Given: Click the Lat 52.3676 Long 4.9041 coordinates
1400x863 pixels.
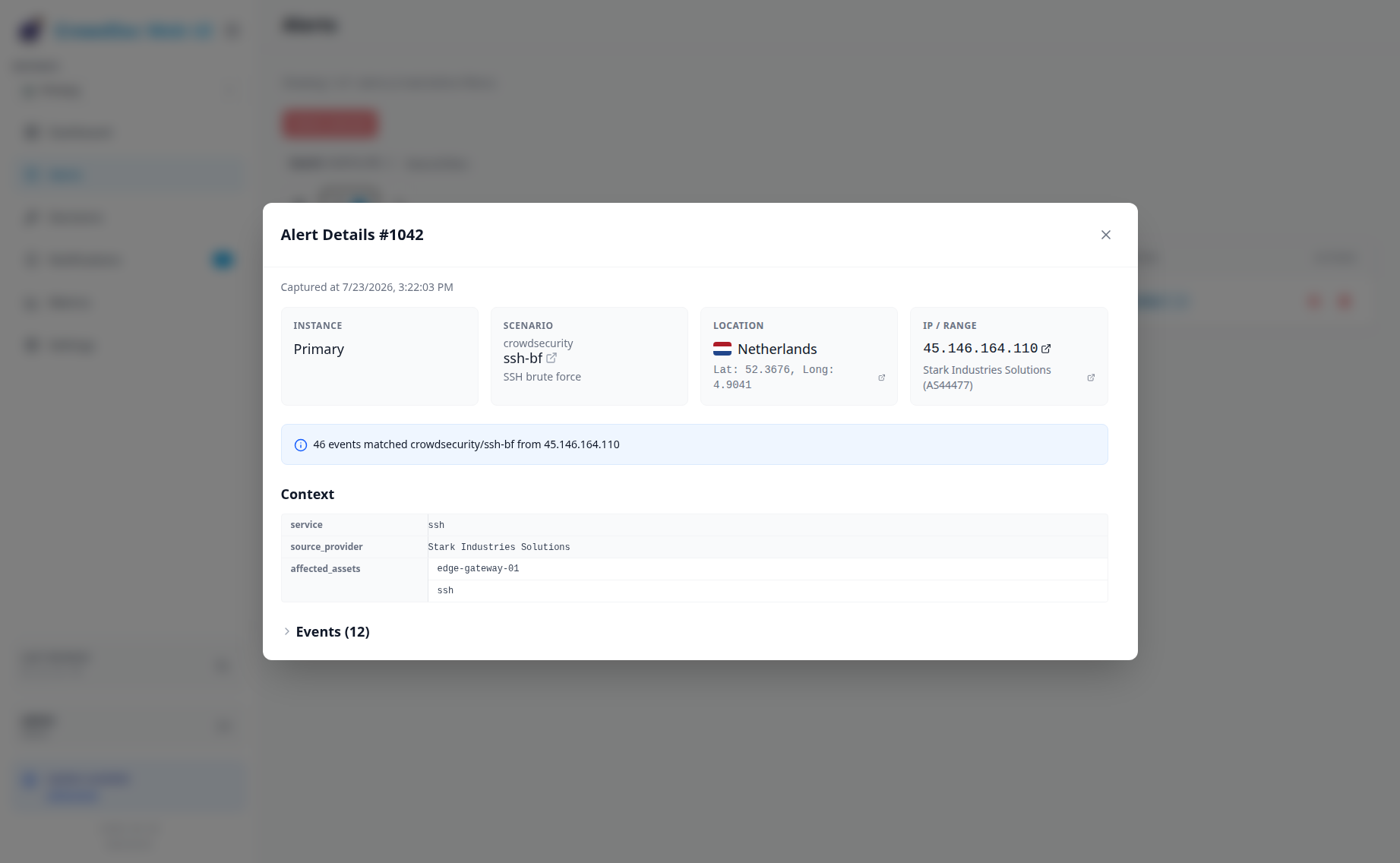Looking at the screenshot, I should tap(773, 377).
